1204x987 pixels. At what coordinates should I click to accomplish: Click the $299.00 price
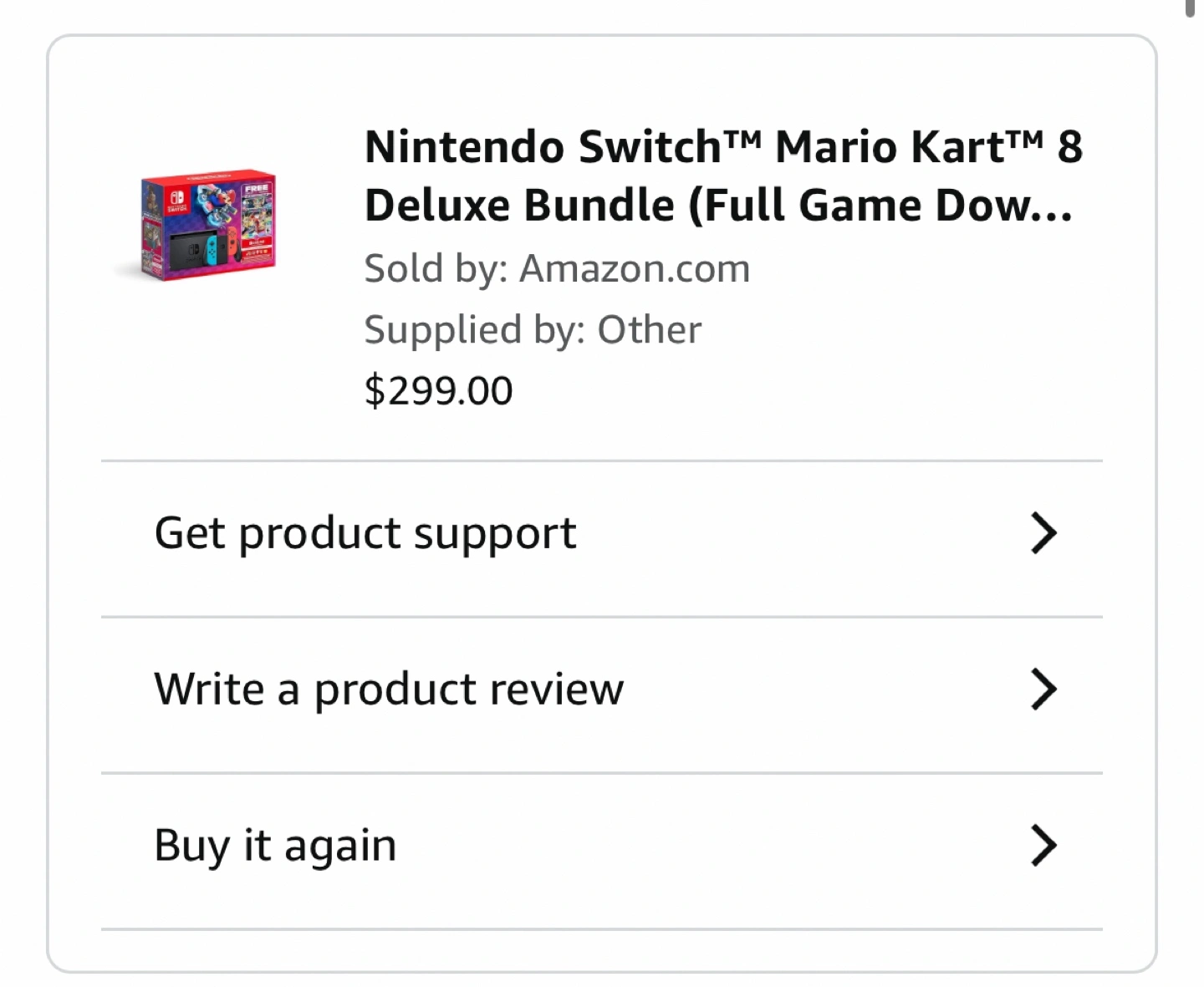click(438, 391)
